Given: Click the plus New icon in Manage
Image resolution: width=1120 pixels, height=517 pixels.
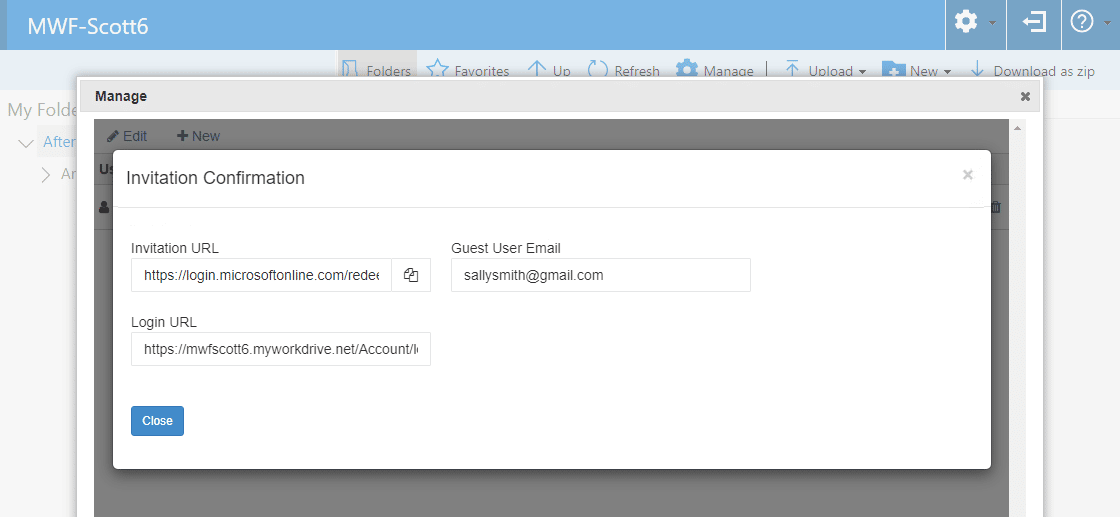Looking at the screenshot, I should point(183,136).
